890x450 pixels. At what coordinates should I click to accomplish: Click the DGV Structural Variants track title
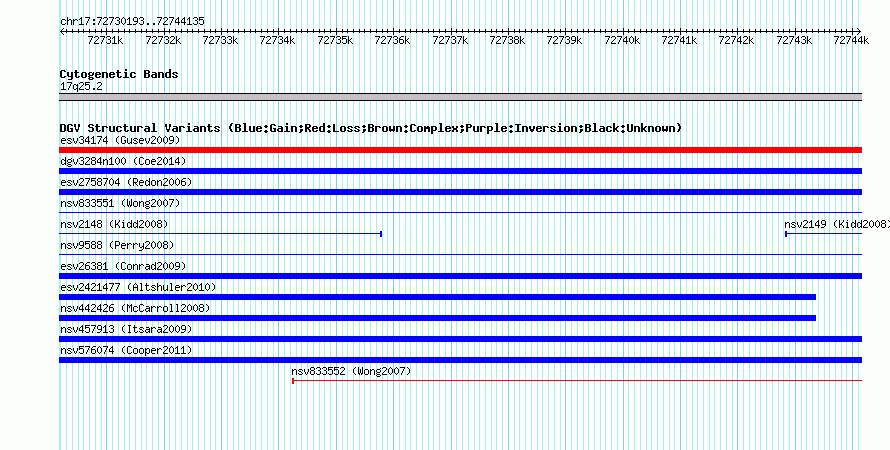click(x=370, y=128)
